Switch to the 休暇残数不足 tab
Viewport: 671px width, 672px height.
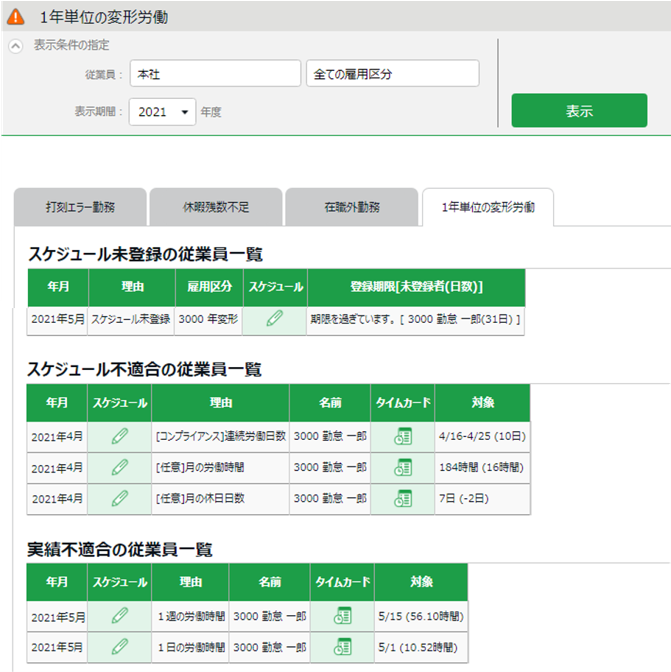216,208
